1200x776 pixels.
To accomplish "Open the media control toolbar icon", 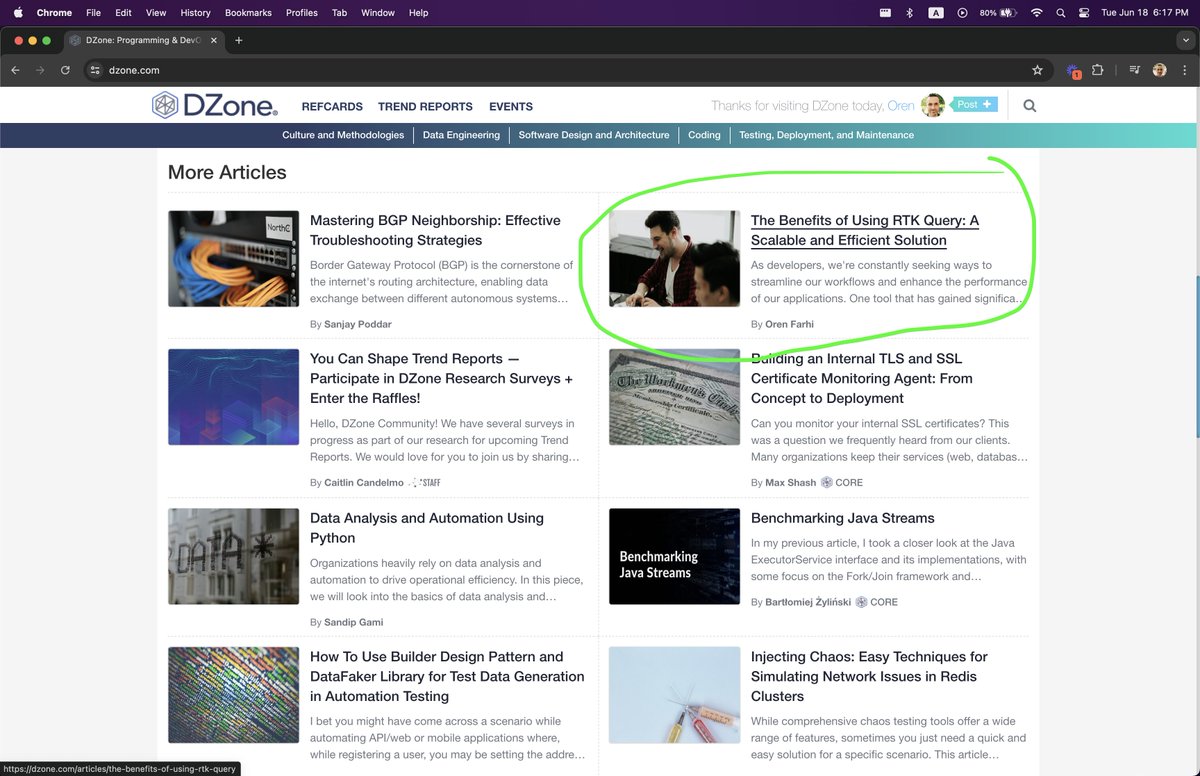I will point(1134,70).
